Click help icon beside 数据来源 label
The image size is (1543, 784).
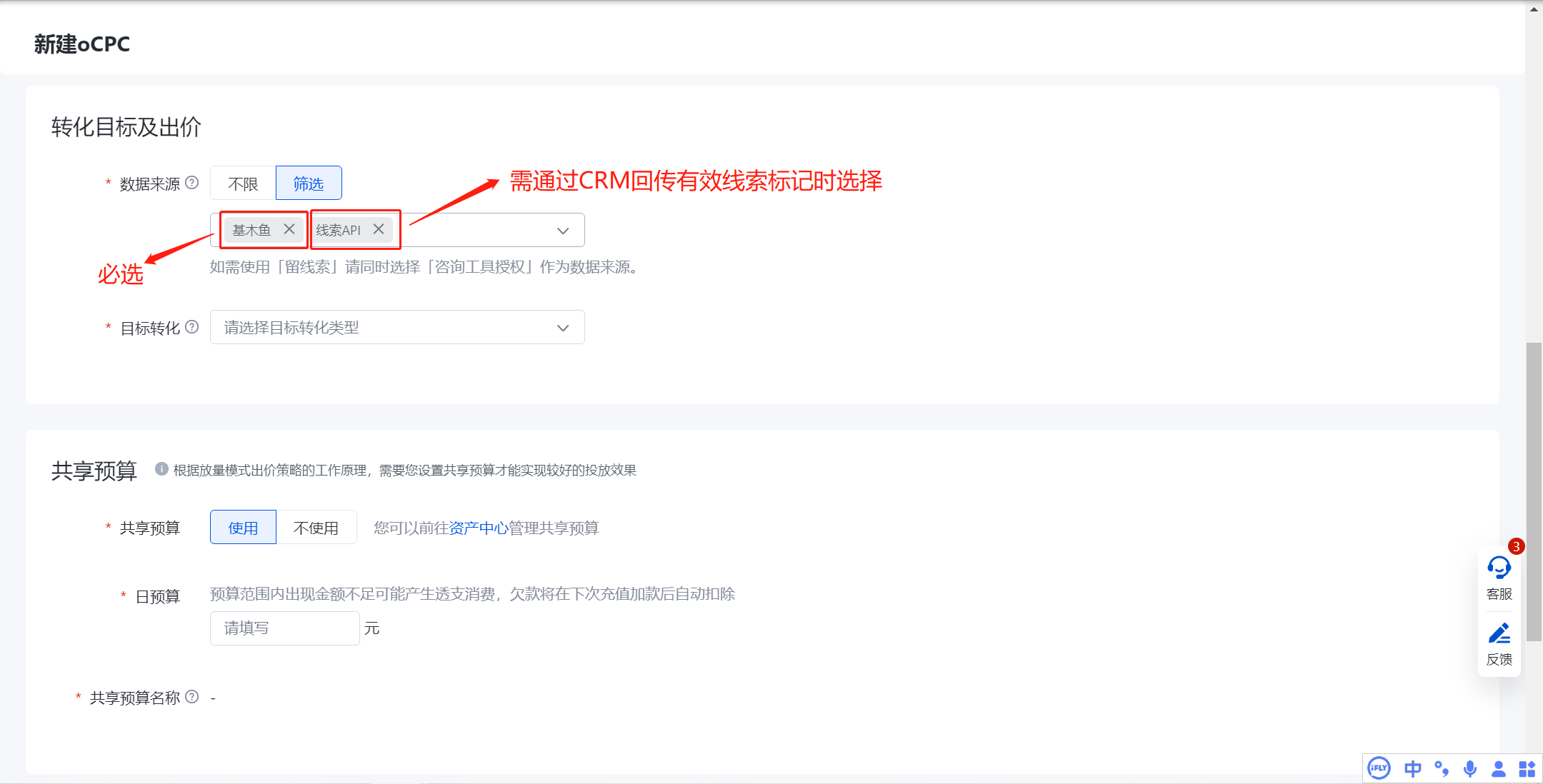(x=191, y=183)
